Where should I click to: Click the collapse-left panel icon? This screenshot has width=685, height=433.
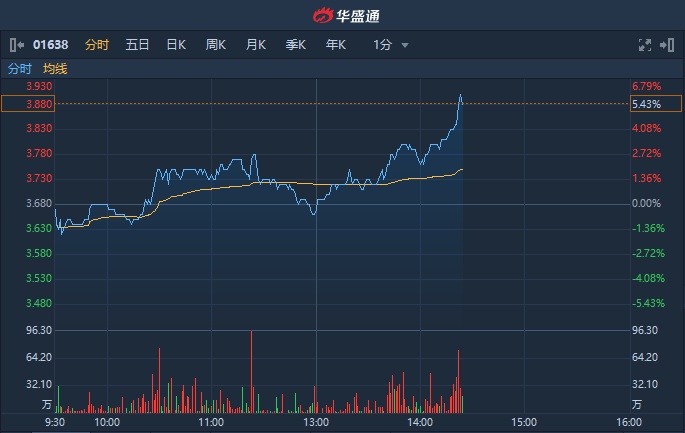click(x=16, y=45)
